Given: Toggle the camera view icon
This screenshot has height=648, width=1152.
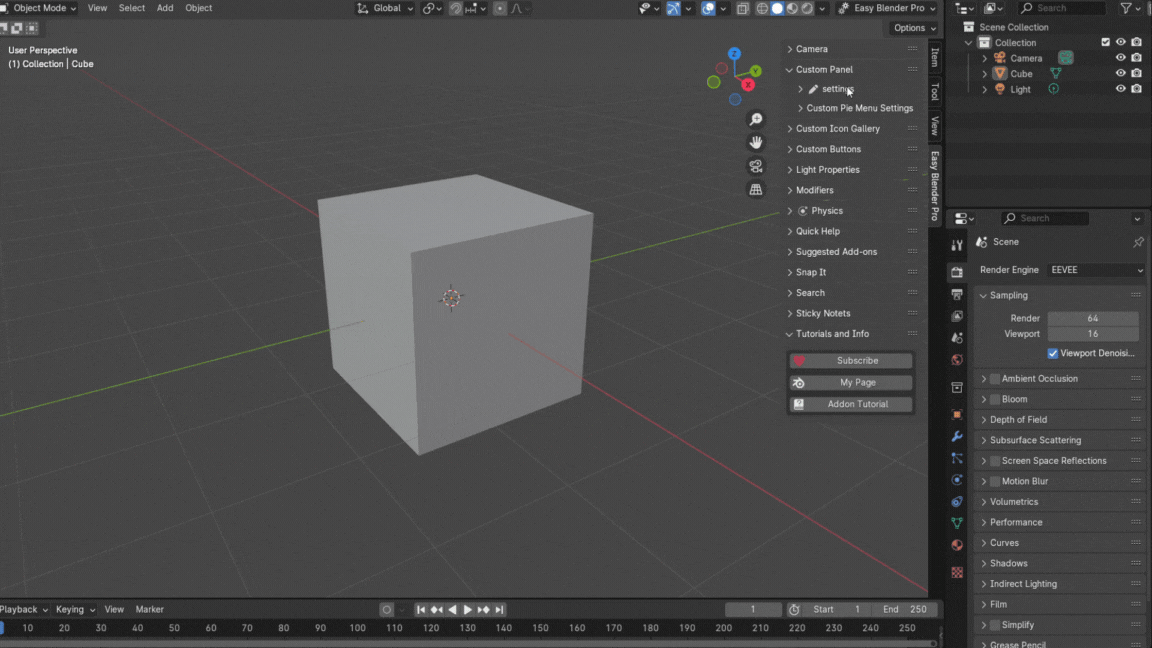Looking at the screenshot, I should (756, 166).
